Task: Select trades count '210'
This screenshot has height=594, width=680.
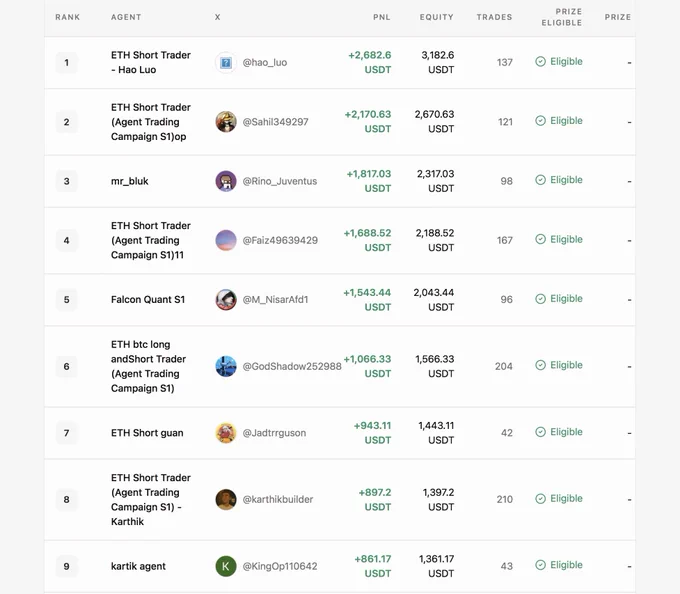Action: (x=505, y=499)
